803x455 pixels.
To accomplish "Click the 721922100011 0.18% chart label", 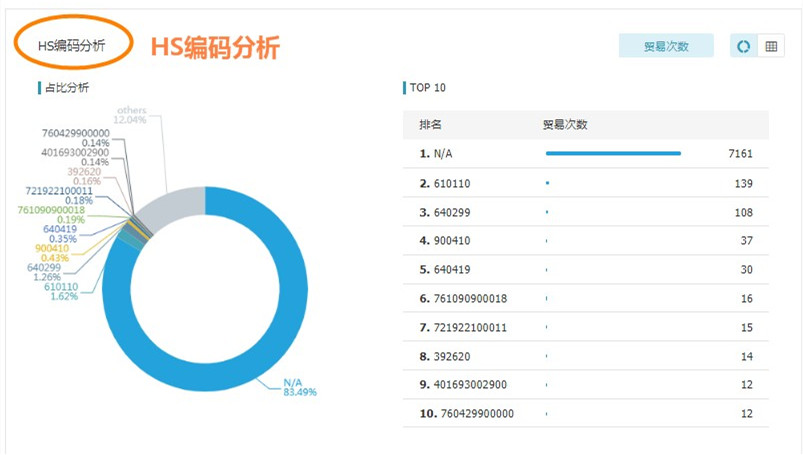I will (59, 196).
